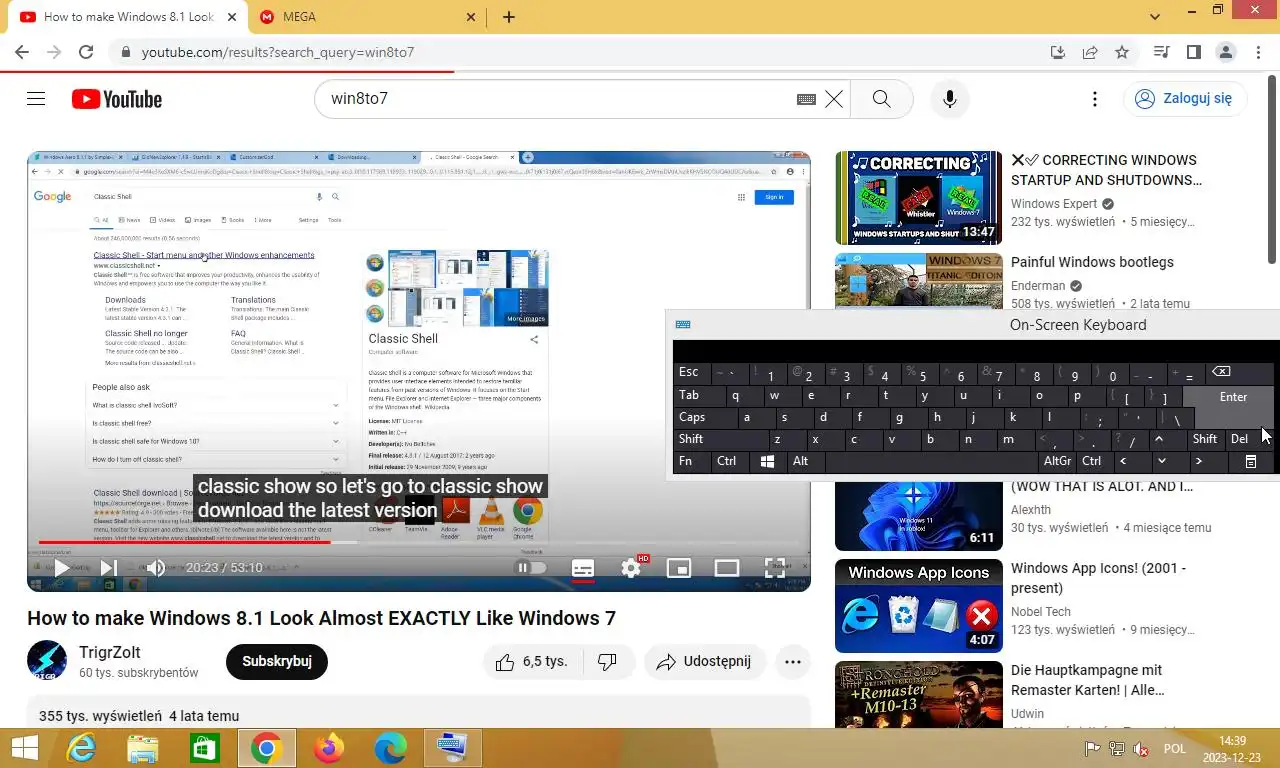This screenshot has width=1280, height=768.
Task: Toggle Fn key on On-Screen Keyboard
Action: pos(692,461)
